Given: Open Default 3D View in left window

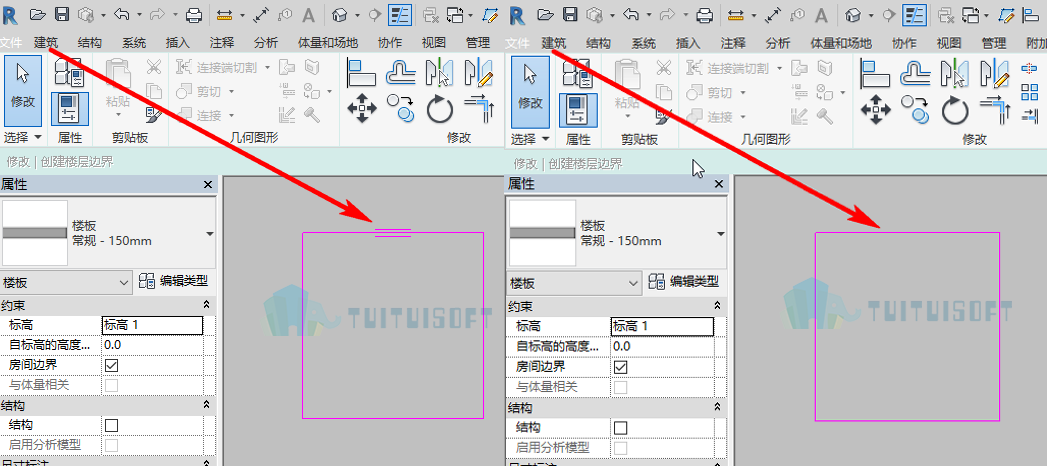Looking at the screenshot, I should (340, 14).
